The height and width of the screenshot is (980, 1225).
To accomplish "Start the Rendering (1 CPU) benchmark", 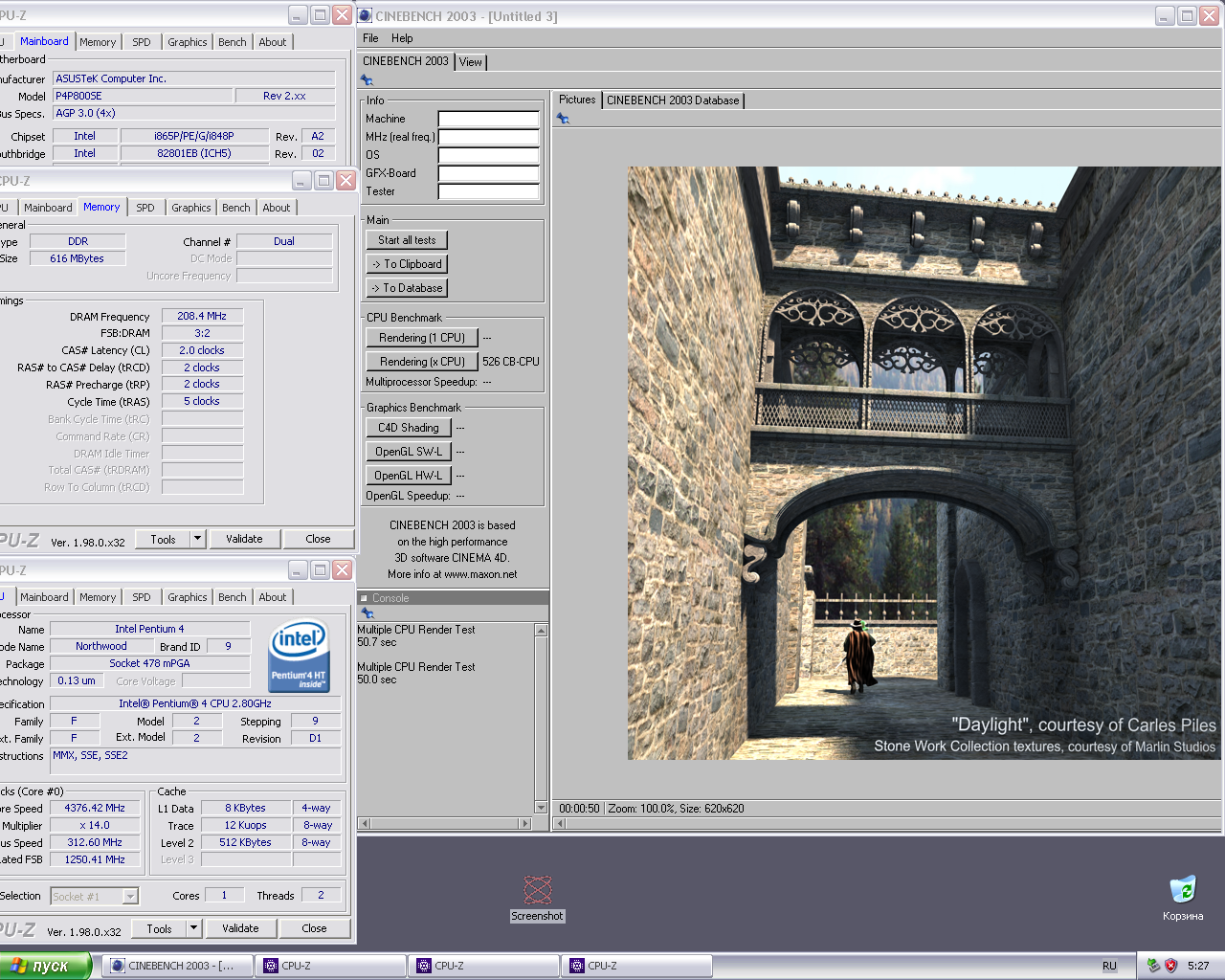I will click(x=422, y=338).
